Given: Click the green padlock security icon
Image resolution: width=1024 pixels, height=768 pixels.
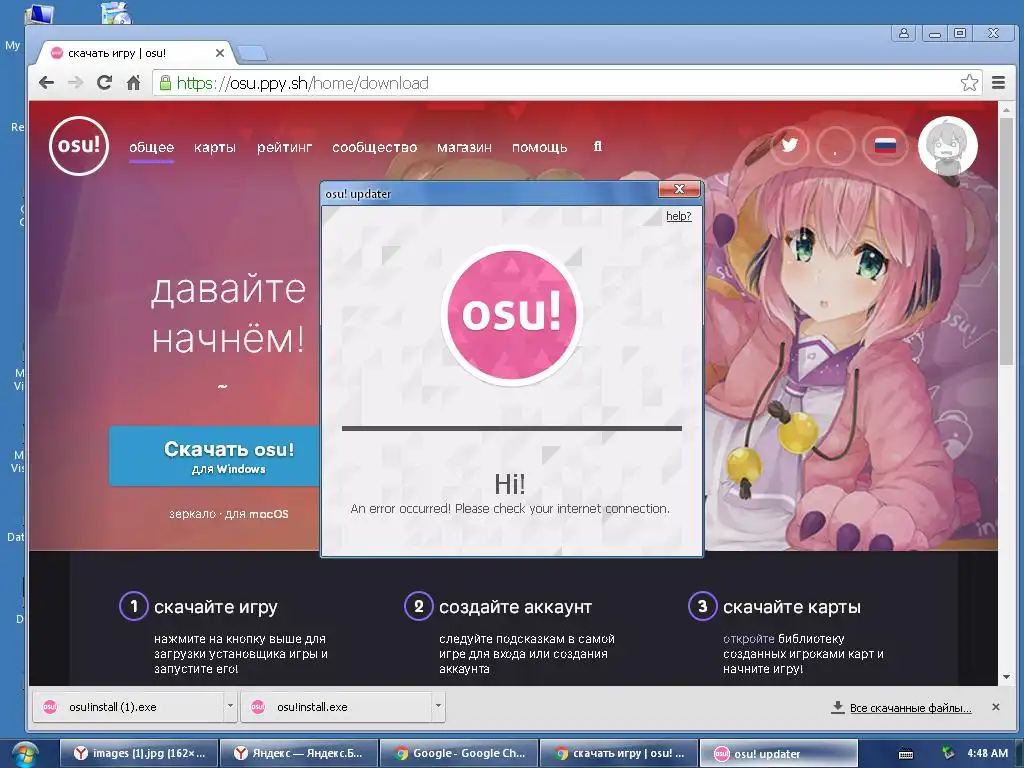Looking at the screenshot, I should pos(165,83).
